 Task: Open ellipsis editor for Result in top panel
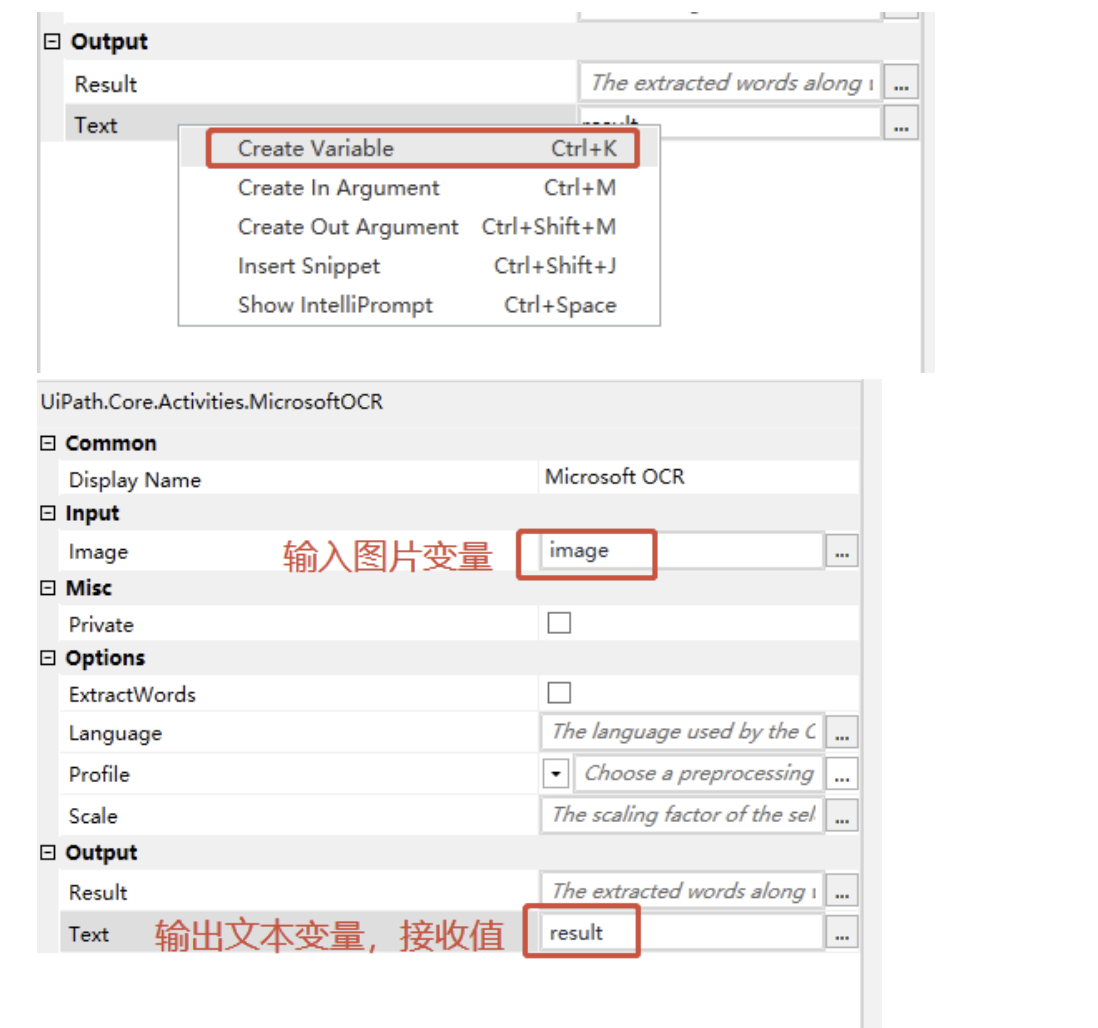(899, 82)
